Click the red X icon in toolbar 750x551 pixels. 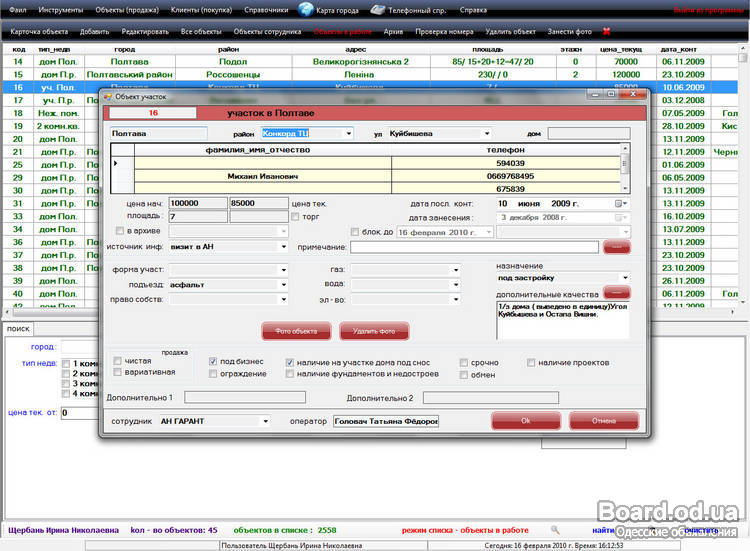pos(605,31)
